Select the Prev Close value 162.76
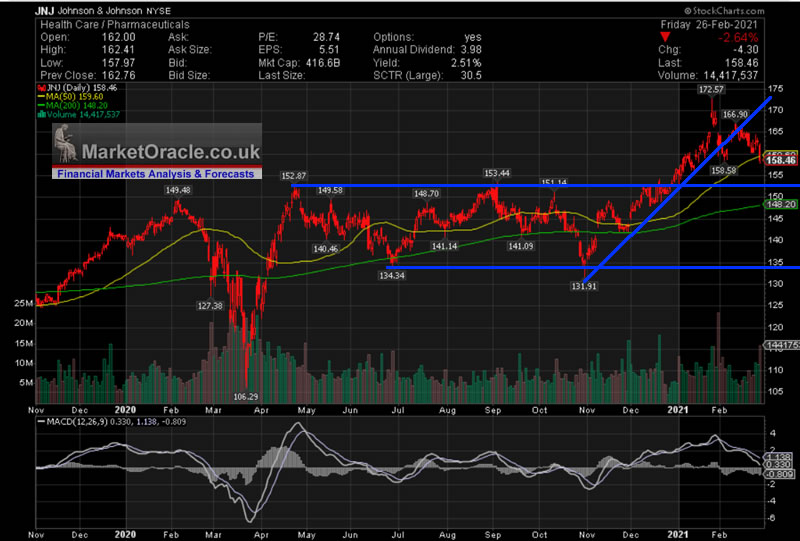The image size is (800, 541). tap(118, 76)
